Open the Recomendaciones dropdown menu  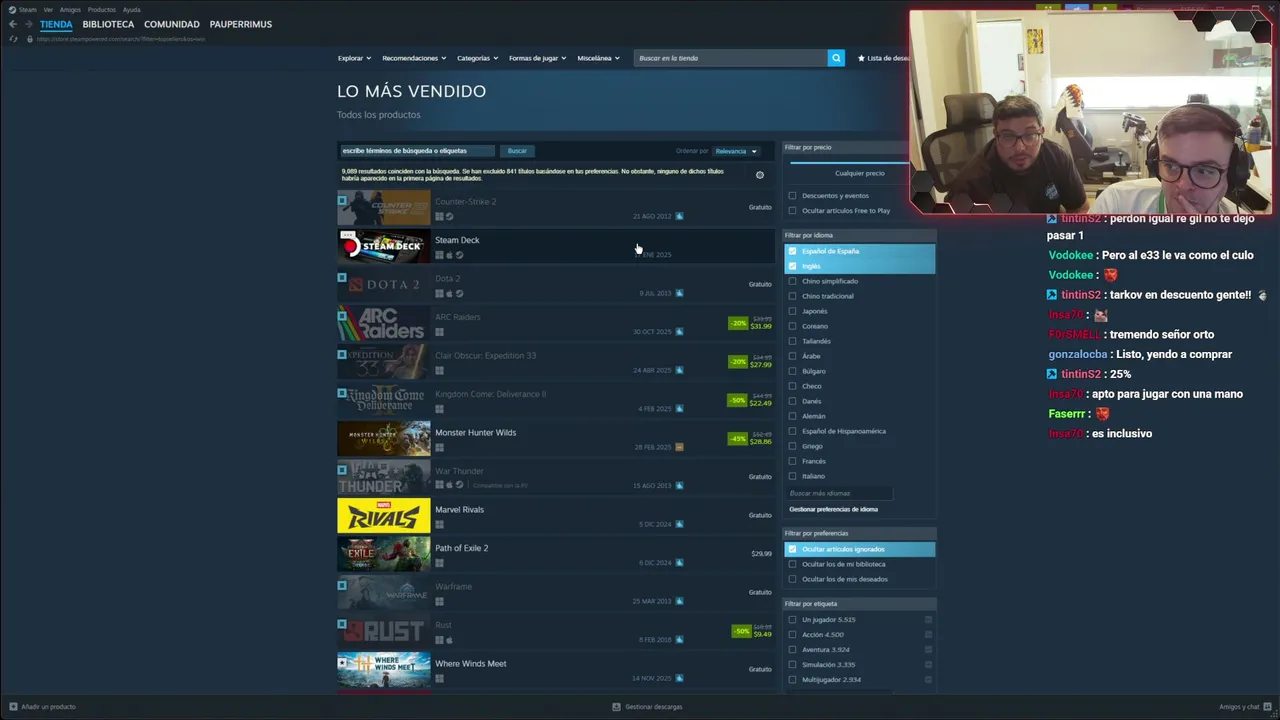pyautogui.click(x=414, y=58)
